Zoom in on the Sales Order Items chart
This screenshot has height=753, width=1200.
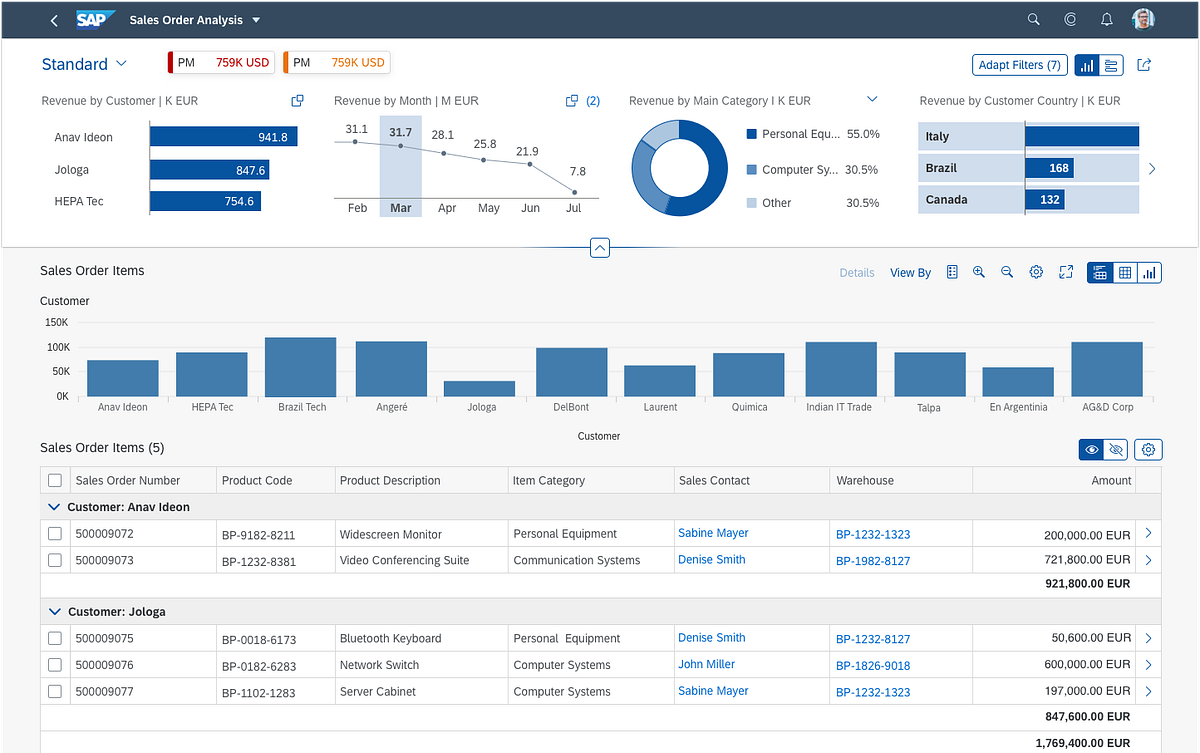click(x=979, y=272)
